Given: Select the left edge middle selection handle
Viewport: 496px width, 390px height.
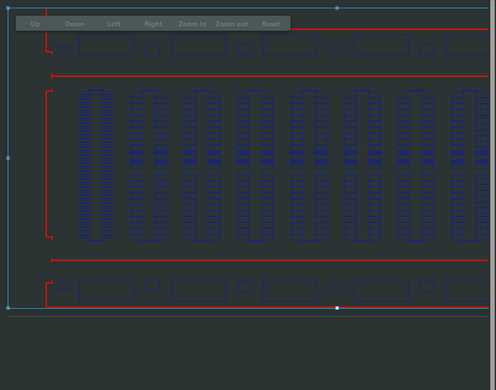Looking at the screenshot, I should tap(8, 158).
